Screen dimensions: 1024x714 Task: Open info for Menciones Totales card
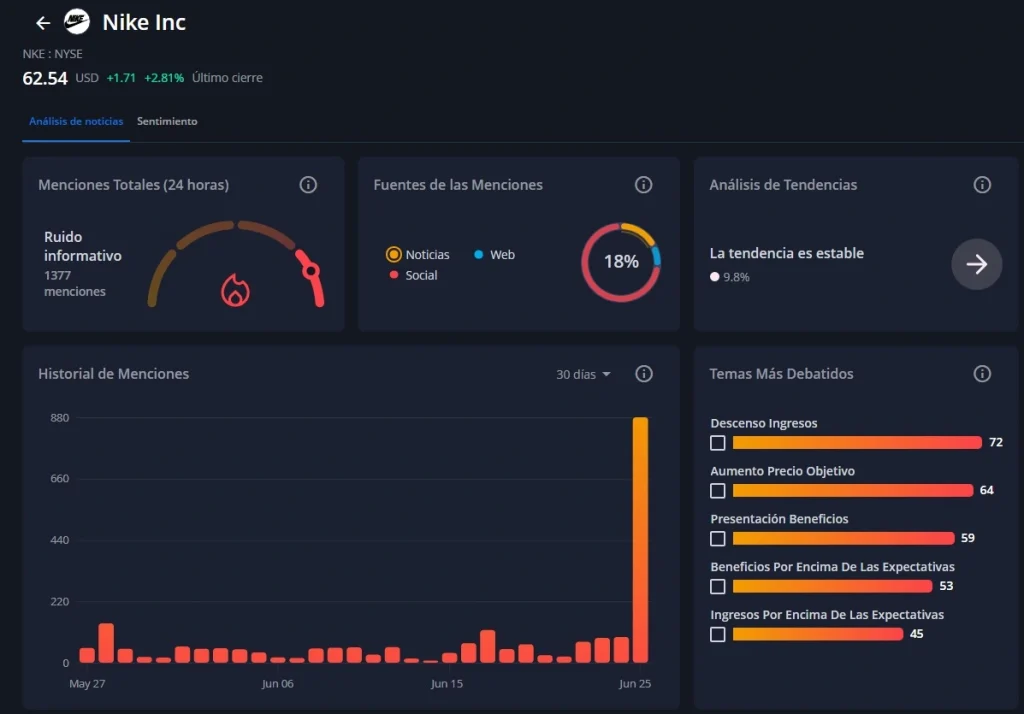click(308, 185)
